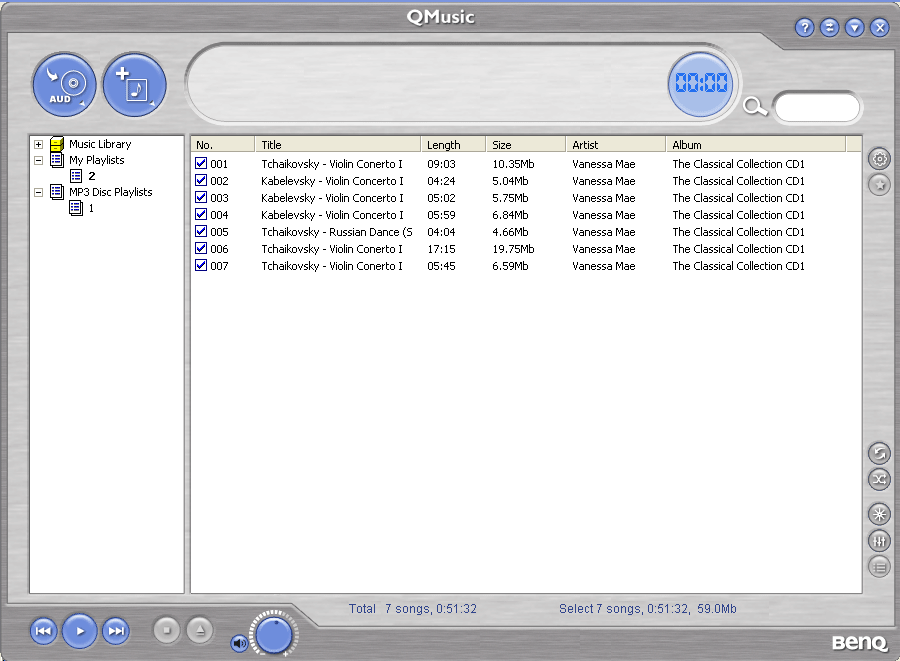Click the MP3 Disc Playlists icon

57,192
